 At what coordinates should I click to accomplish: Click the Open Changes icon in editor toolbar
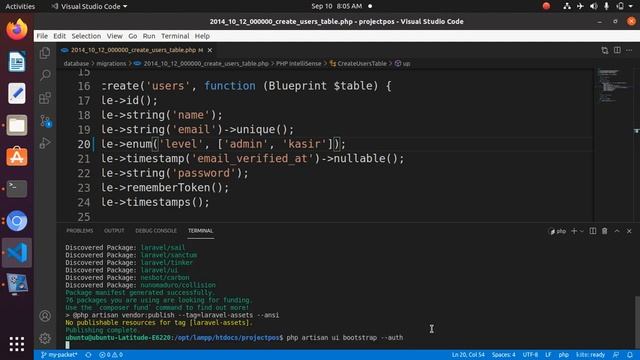point(604,50)
